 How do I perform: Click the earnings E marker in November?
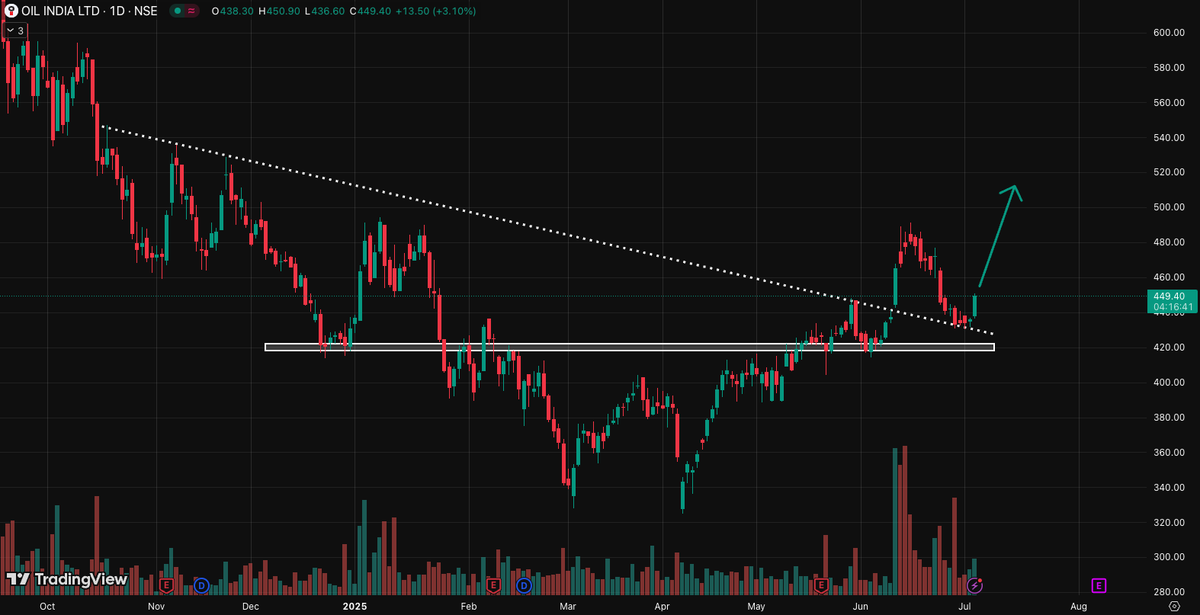166,584
